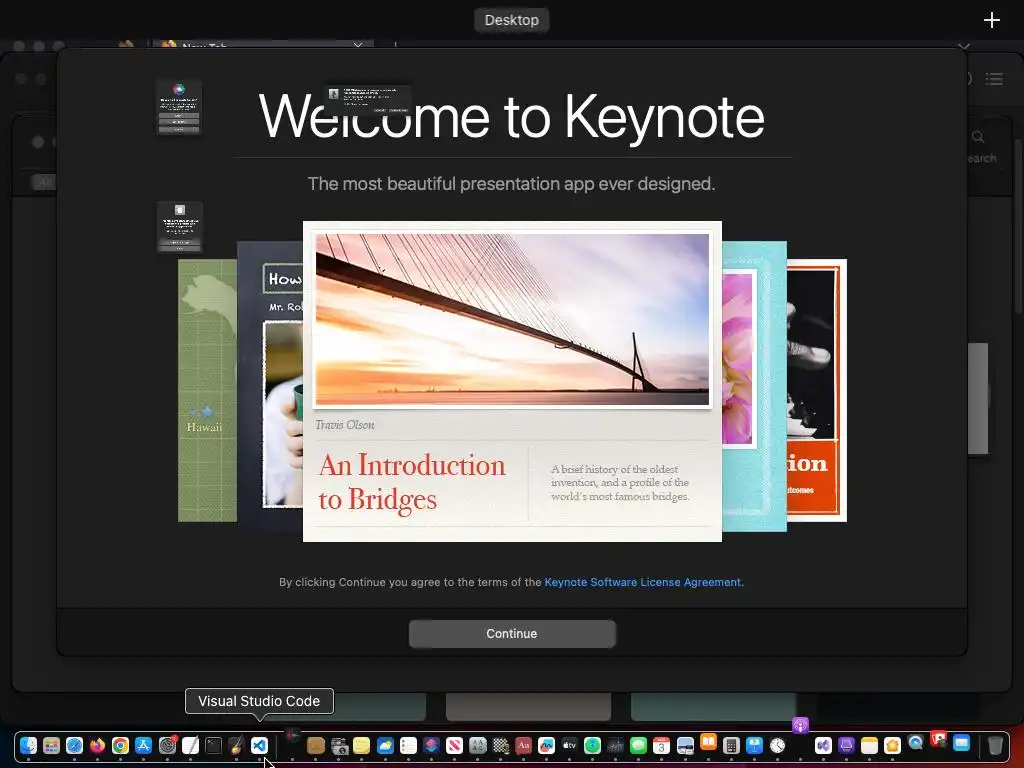
Task: Select the orange theme preview
Action: [x=817, y=391]
